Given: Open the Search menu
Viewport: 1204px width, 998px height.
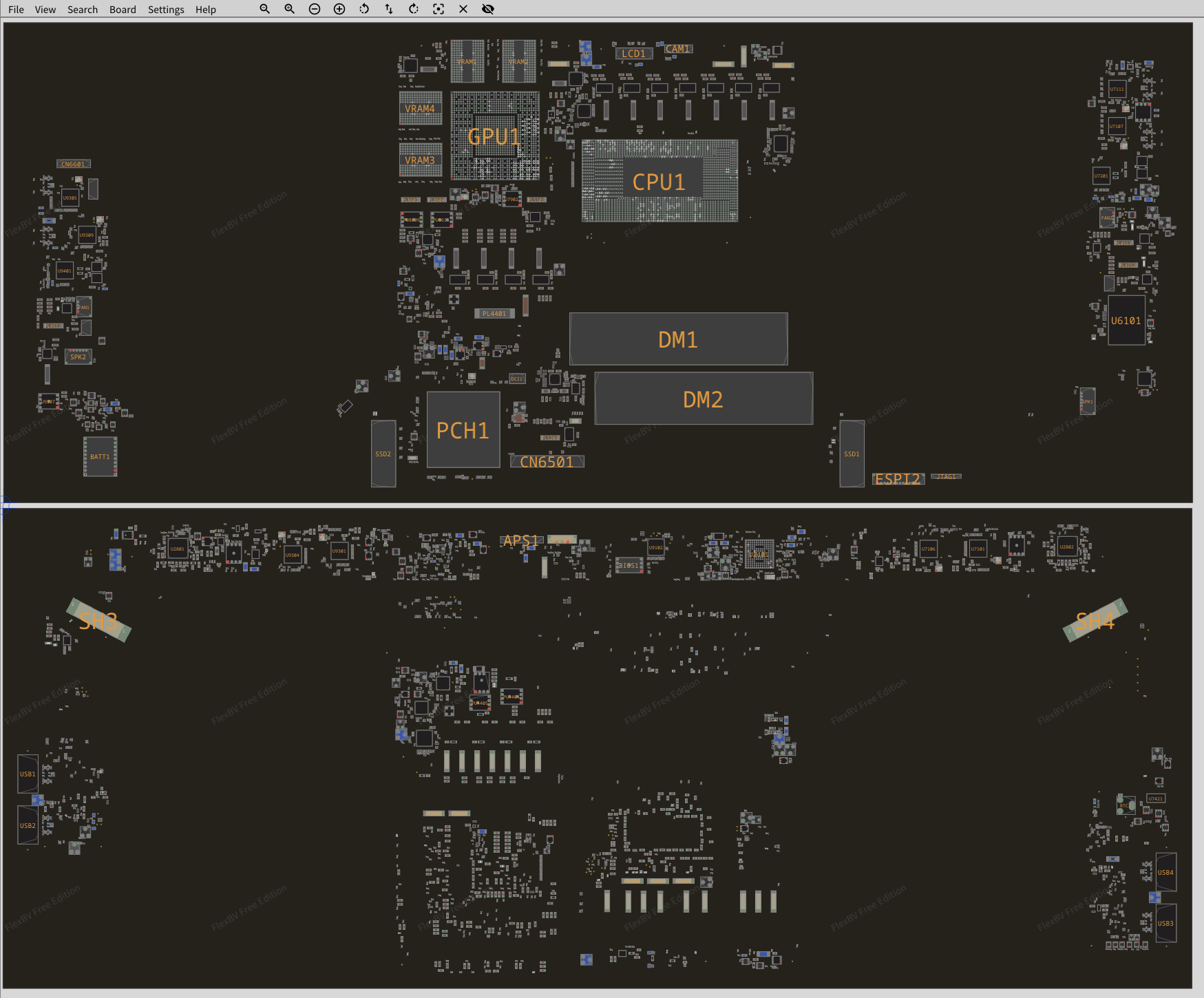Looking at the screenshot, I should tap(83, 10).
